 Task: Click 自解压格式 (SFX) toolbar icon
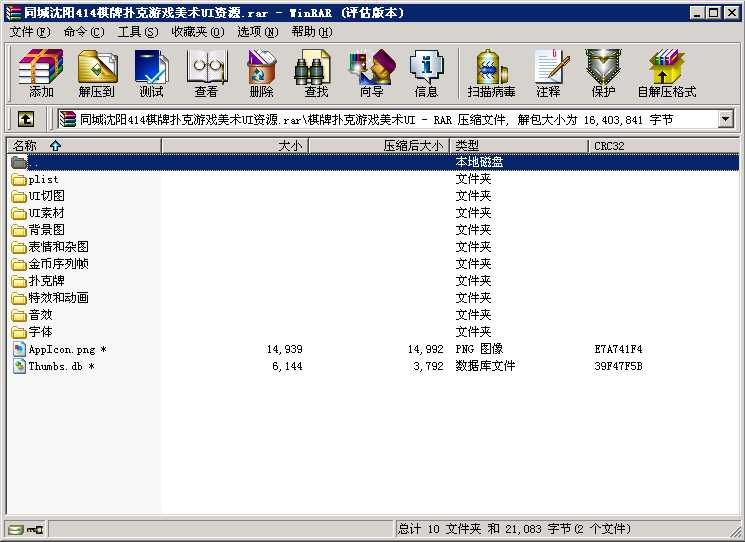(667, 72)
